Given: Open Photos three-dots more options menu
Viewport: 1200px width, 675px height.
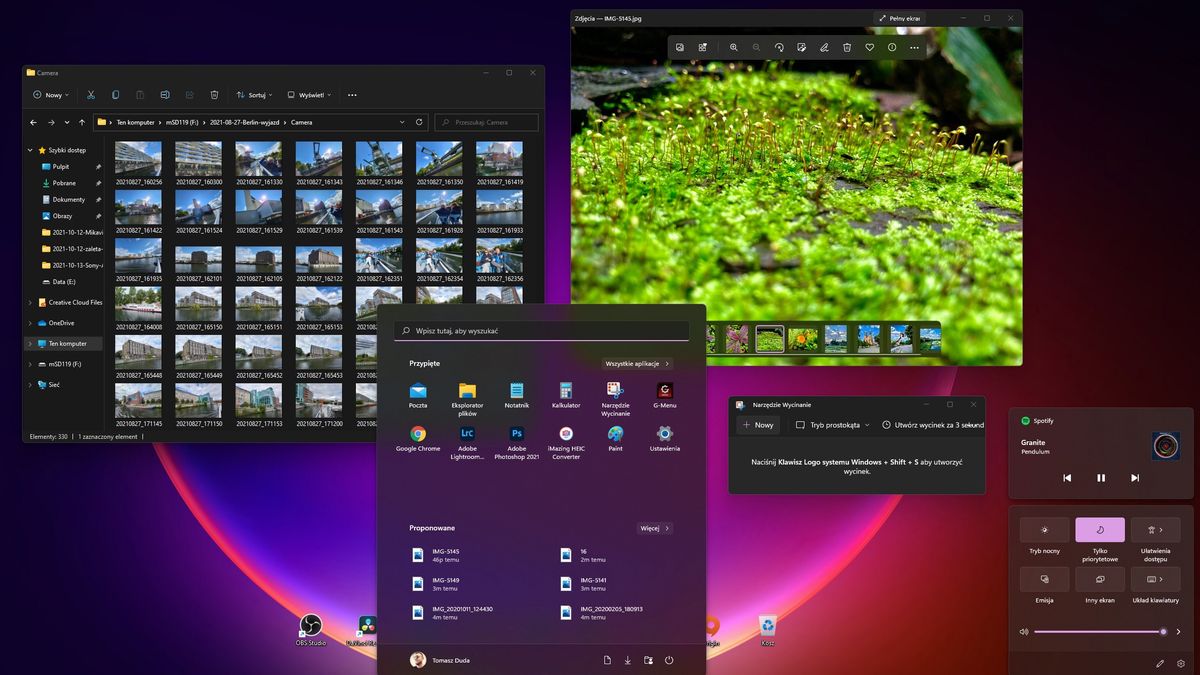Looking at the screenshot, I should pos(914,47).
